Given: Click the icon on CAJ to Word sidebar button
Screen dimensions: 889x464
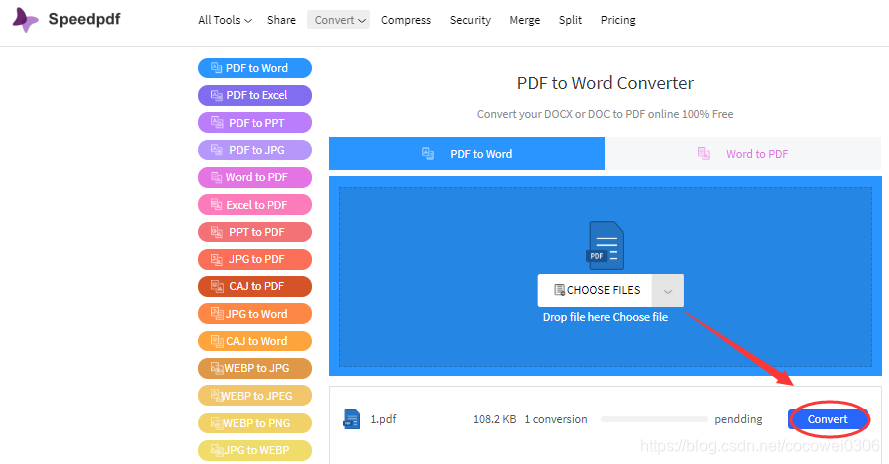Looking at the screenshot, I should (217, 341).
